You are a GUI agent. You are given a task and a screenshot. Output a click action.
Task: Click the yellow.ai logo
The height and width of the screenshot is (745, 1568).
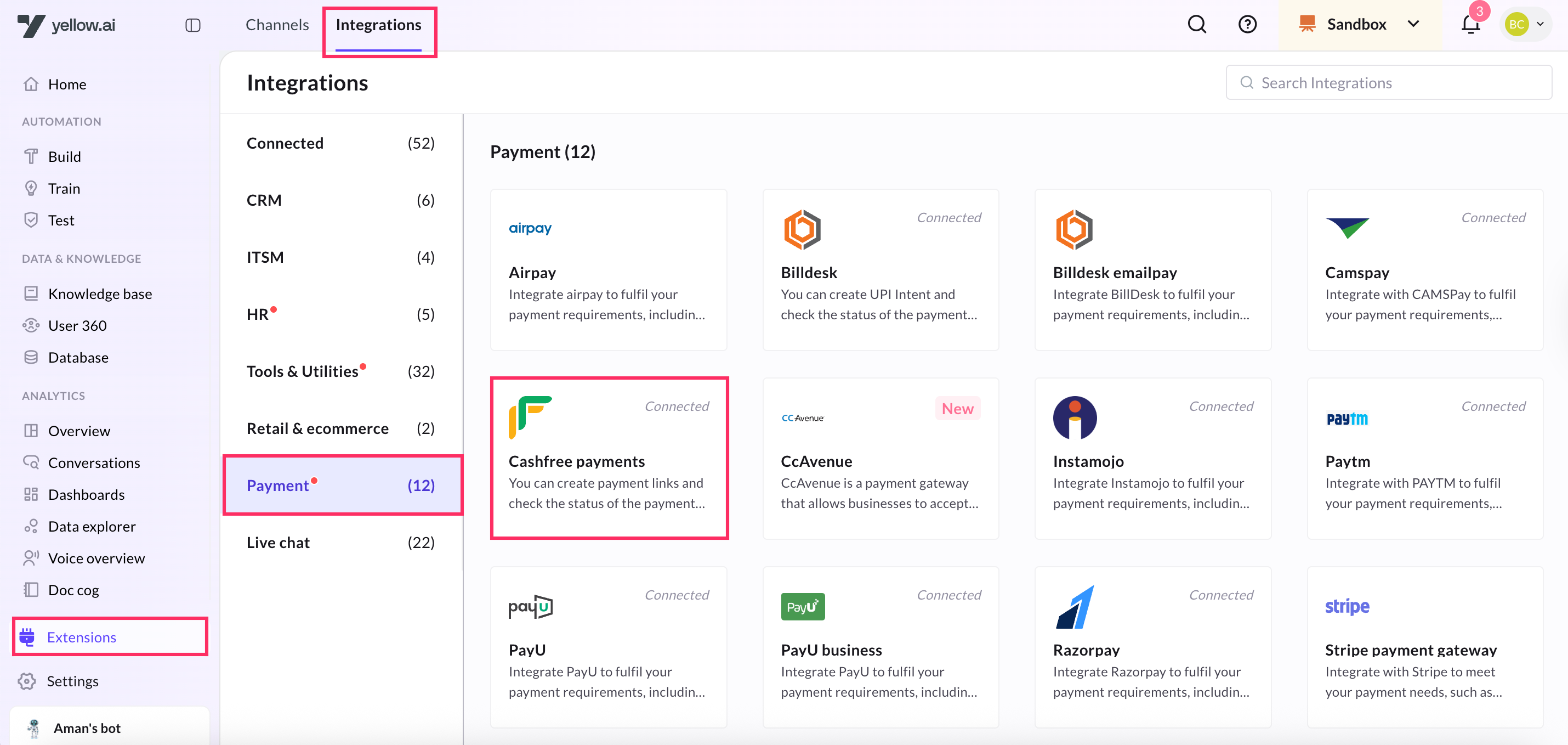click(66, 25)
